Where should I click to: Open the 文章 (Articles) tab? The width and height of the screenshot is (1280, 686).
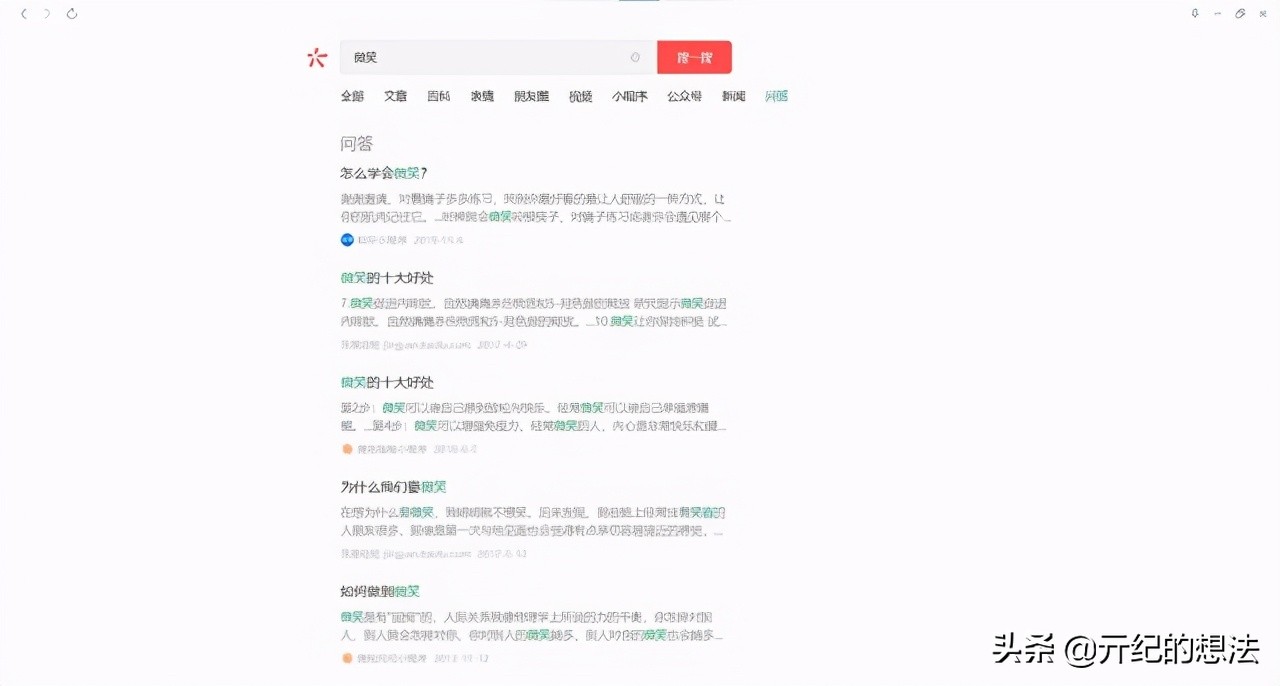point(395,95)
